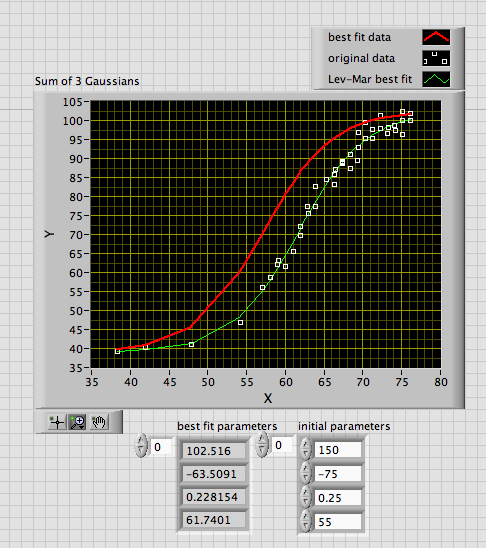Click the stepper beside initial value 55

coord(306,521)
